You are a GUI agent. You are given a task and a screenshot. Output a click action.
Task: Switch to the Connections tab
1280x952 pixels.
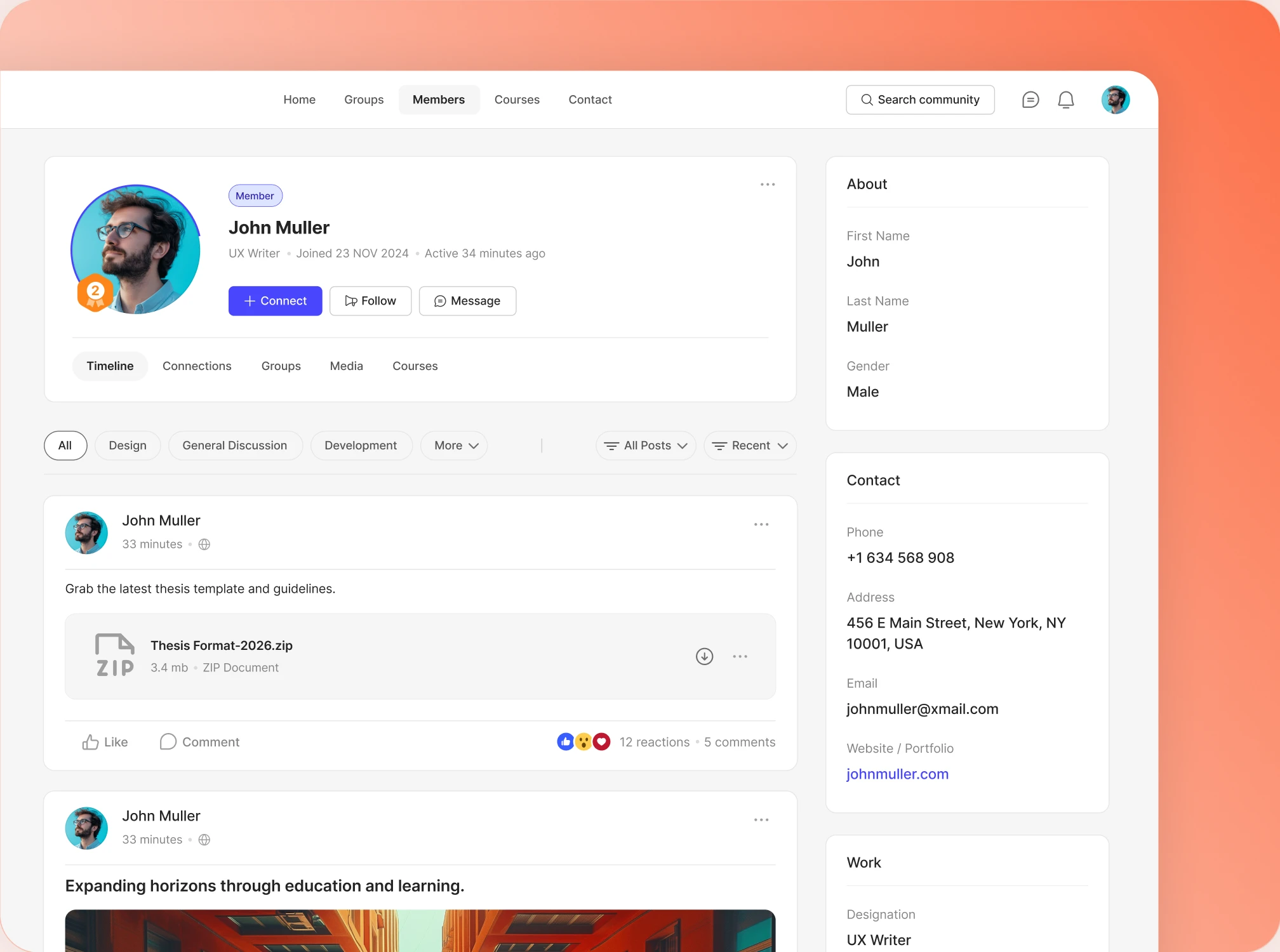[197, 366]
